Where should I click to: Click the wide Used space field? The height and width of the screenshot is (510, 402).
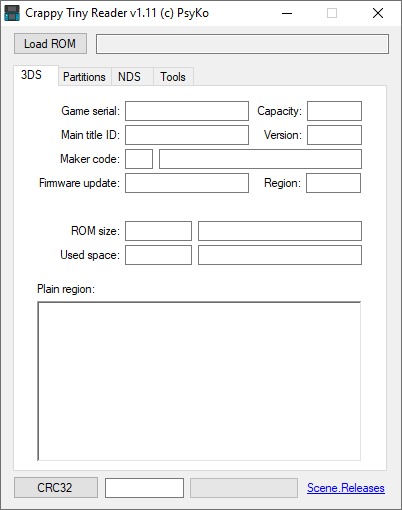pos(280,255)
